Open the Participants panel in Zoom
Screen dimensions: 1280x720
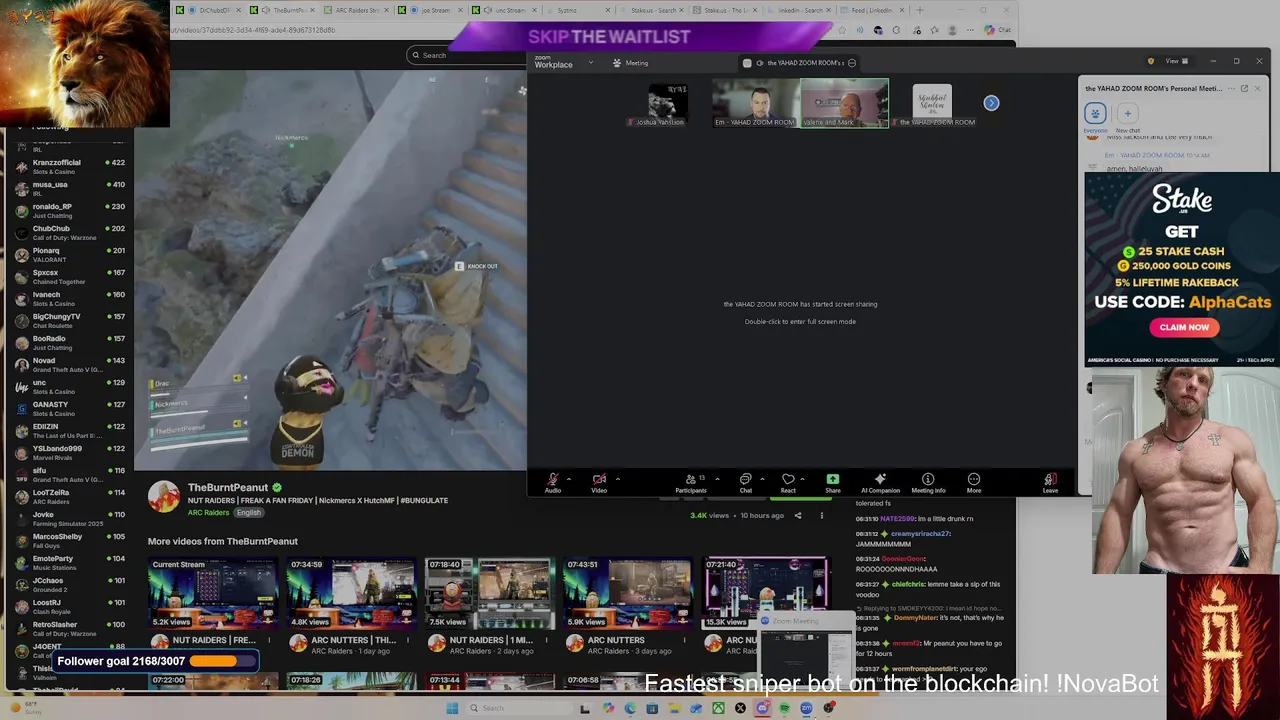coord(690,483)
